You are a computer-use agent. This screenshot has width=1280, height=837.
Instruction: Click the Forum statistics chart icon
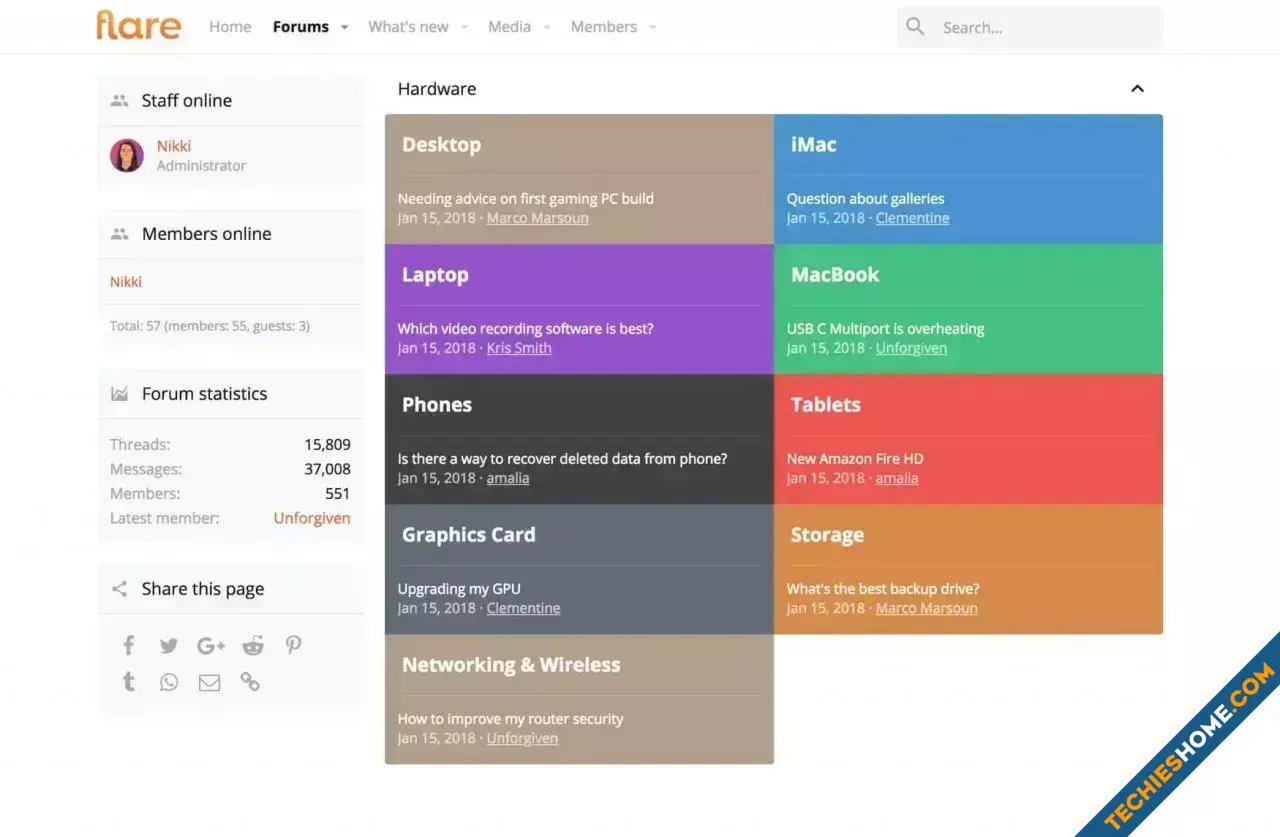[120, 394]
